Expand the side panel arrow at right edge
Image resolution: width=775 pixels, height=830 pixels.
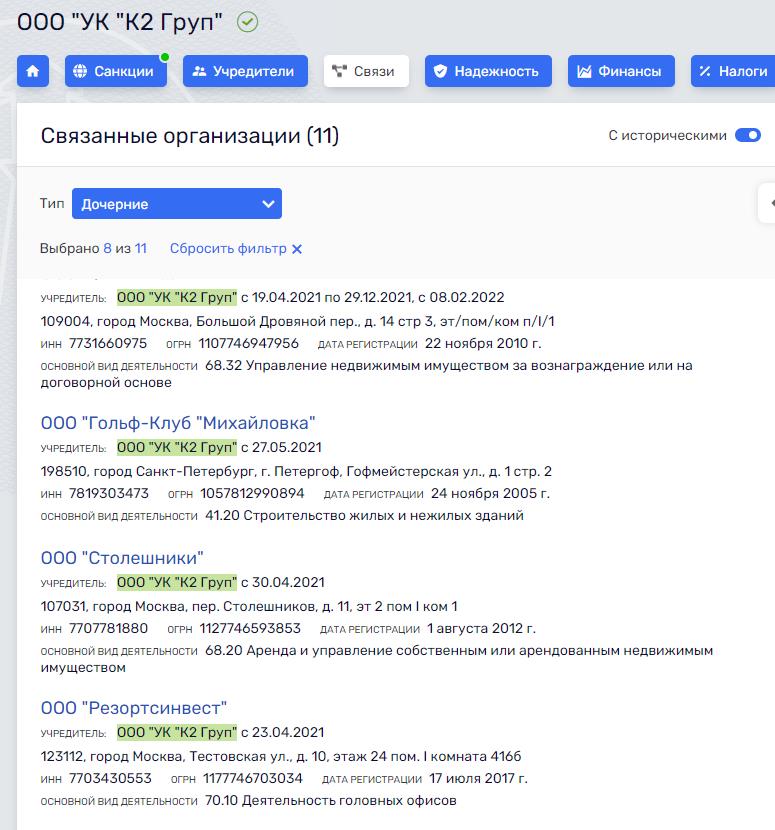click(769, 203)
